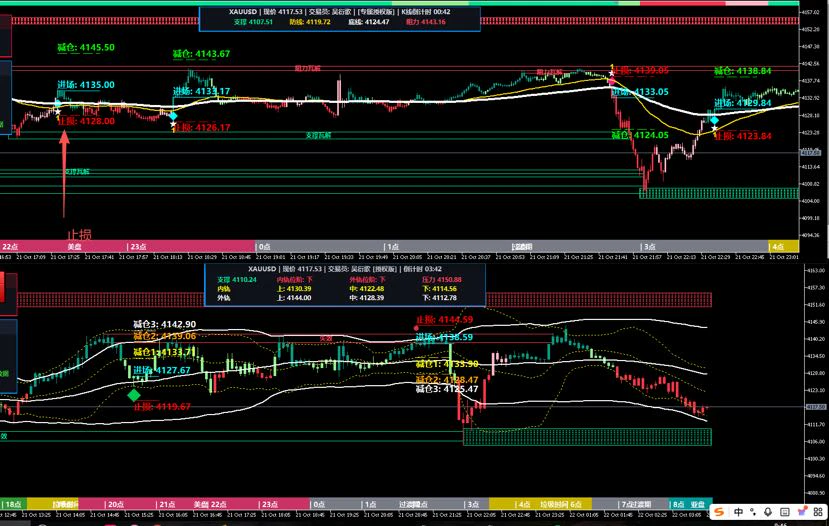Click 美盘 22点 marker on lower timeline
This screenshot has width=829, height=526.
(x=210, y=504)
